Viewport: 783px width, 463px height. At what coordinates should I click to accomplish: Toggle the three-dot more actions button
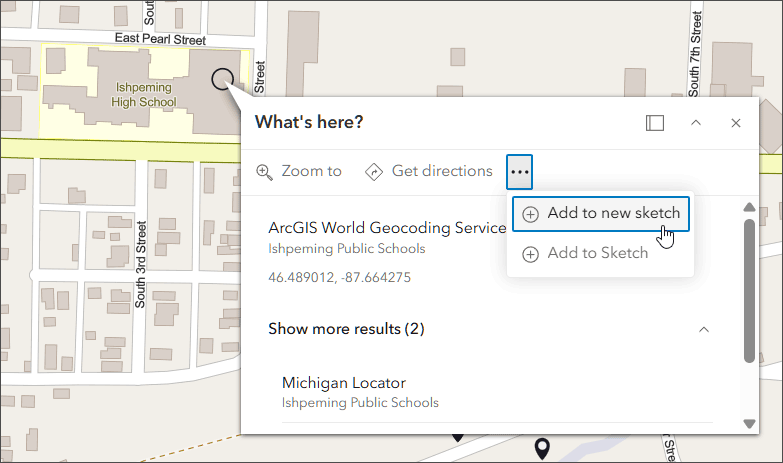(x=519, y=172)
